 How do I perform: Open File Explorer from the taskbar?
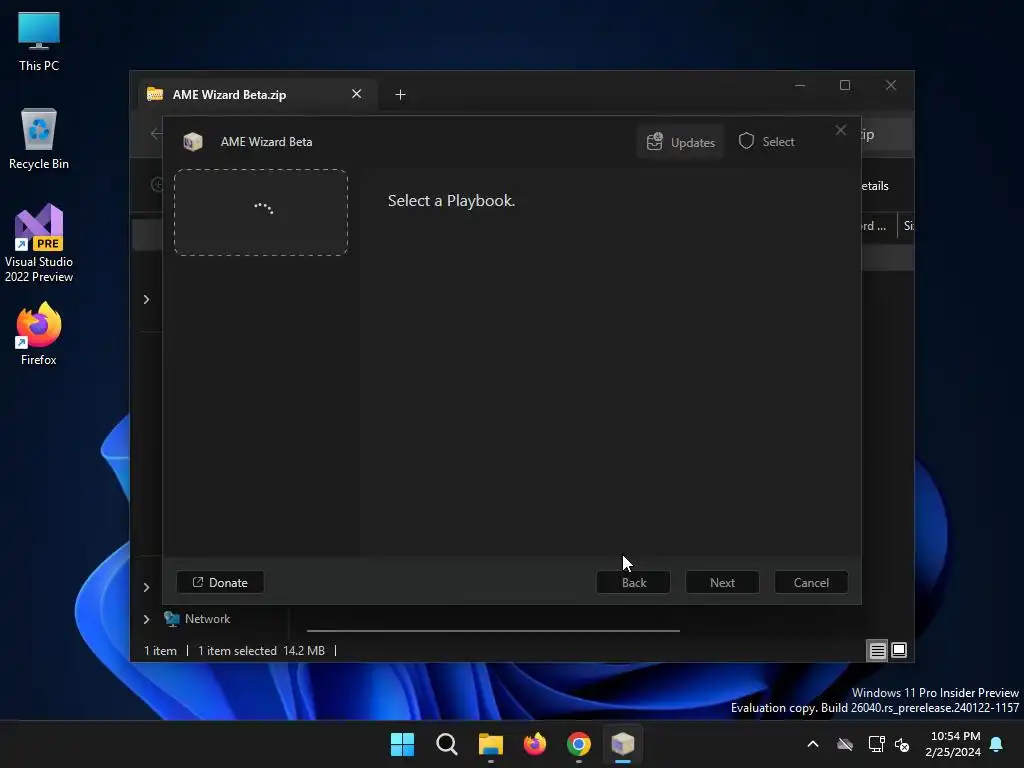coord(490,744)
